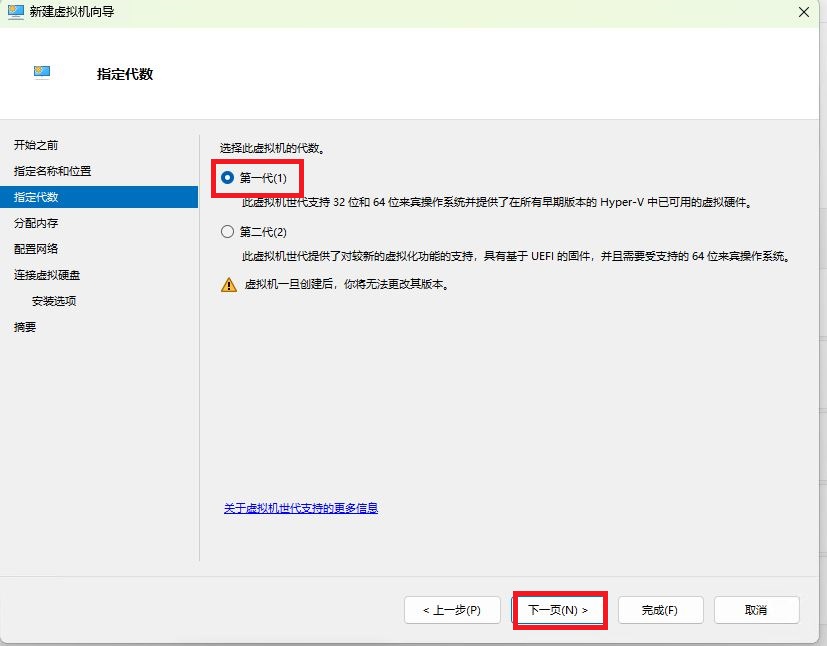Click the 下一页(N) > button
The height and width of the screenshot is (646, 827).
point(558,610)
